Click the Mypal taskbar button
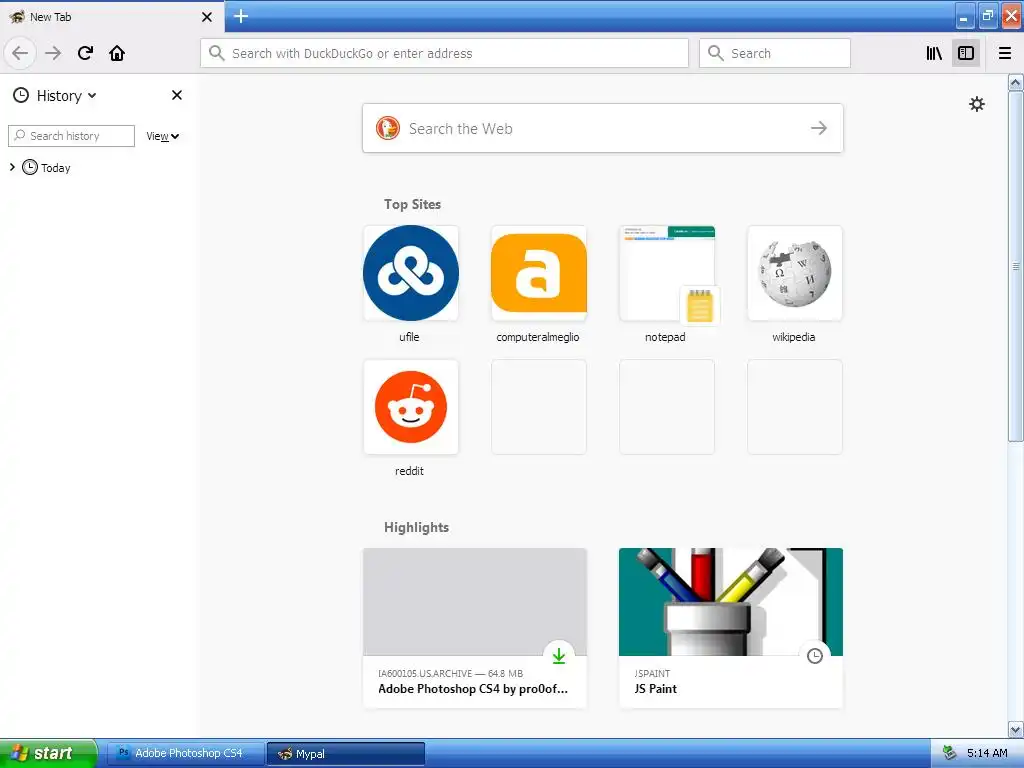 tap(346, 754)
